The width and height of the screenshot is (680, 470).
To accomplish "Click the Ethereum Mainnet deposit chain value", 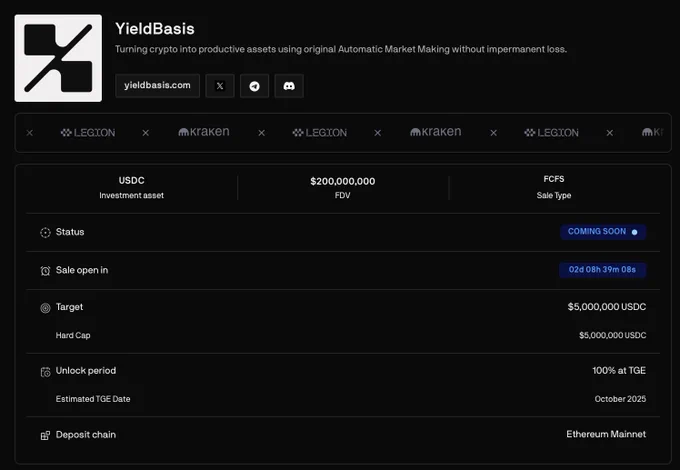I will pyautogui.click(x=606, y=434).
